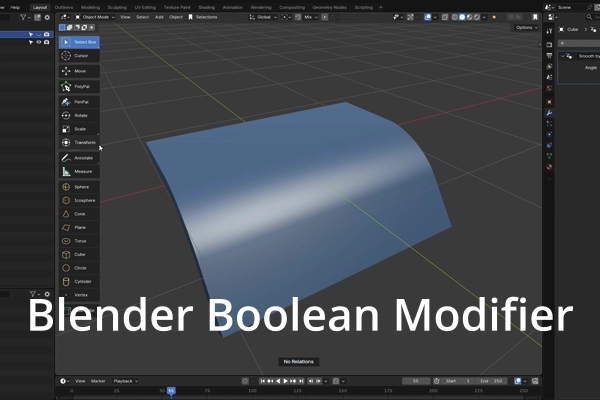Toggle proportional editing button
Viewport: 600px width, 400px height.
324,17
